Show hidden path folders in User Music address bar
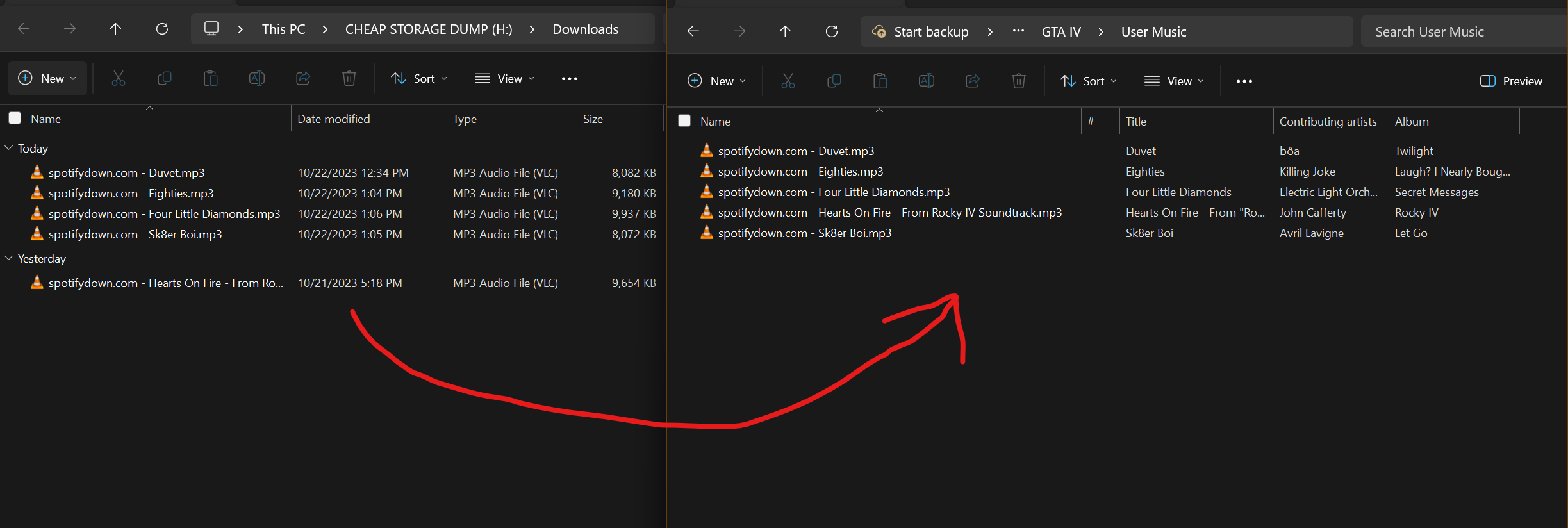This screenshot has width=1568, height=528. coord(1018,31)
